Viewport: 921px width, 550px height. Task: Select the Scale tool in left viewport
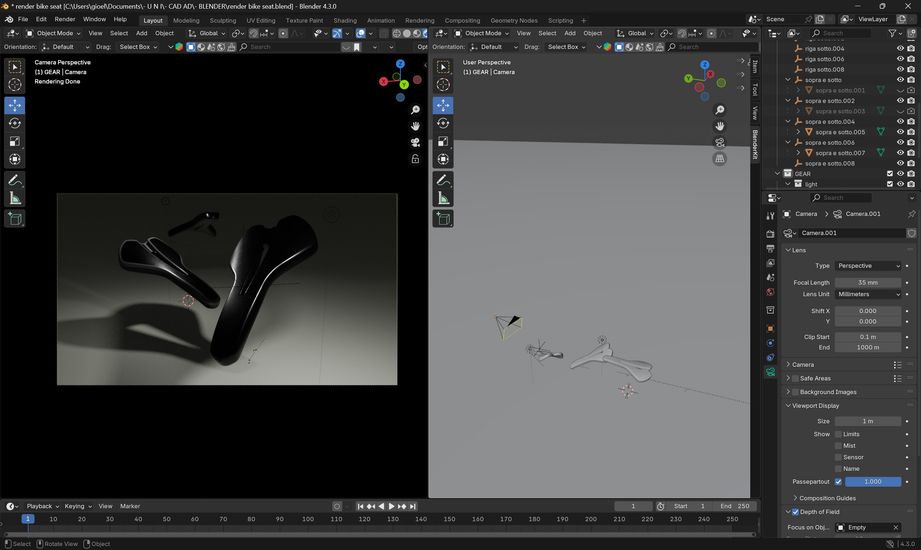tap(15, 141)
